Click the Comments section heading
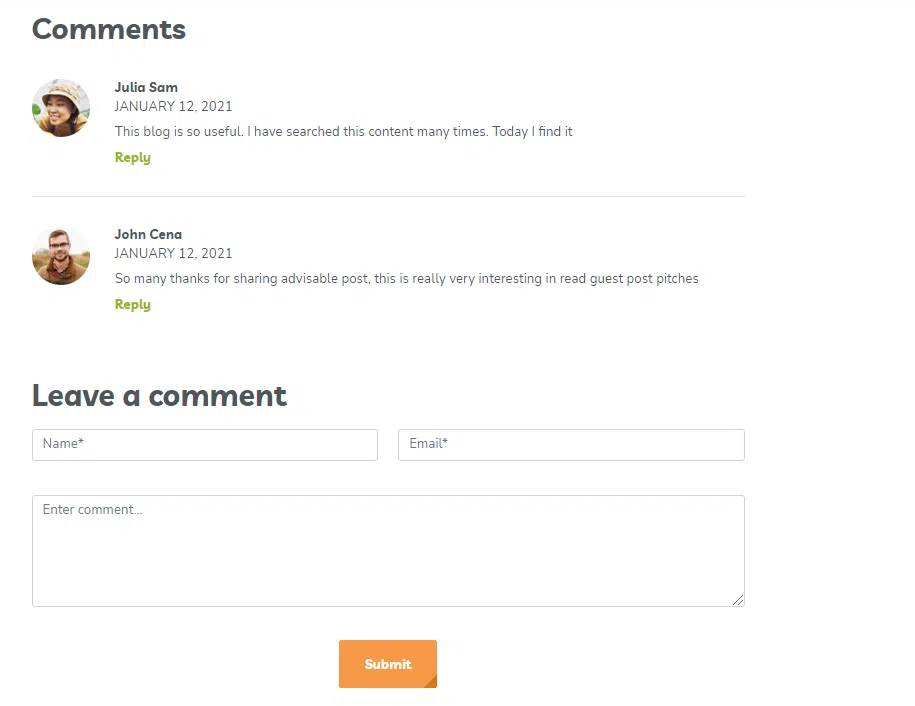The height and width of the screenshot is (706, 915). (109, 29)
